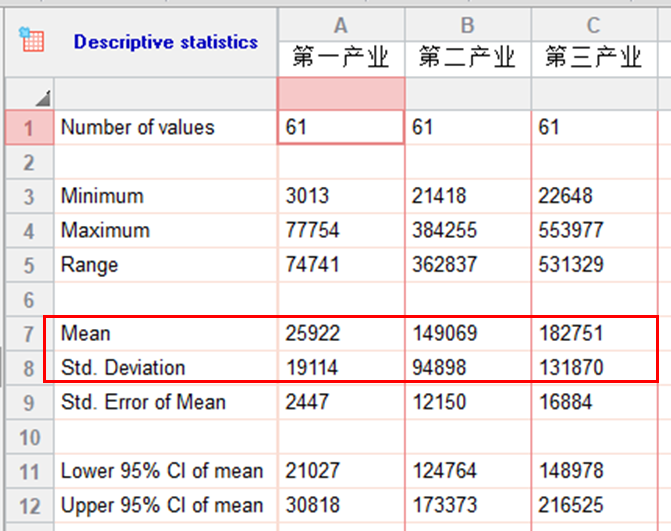This screenshot has width=671, height=531.
Task: Select column B header
Action: [x=467, y=25]
